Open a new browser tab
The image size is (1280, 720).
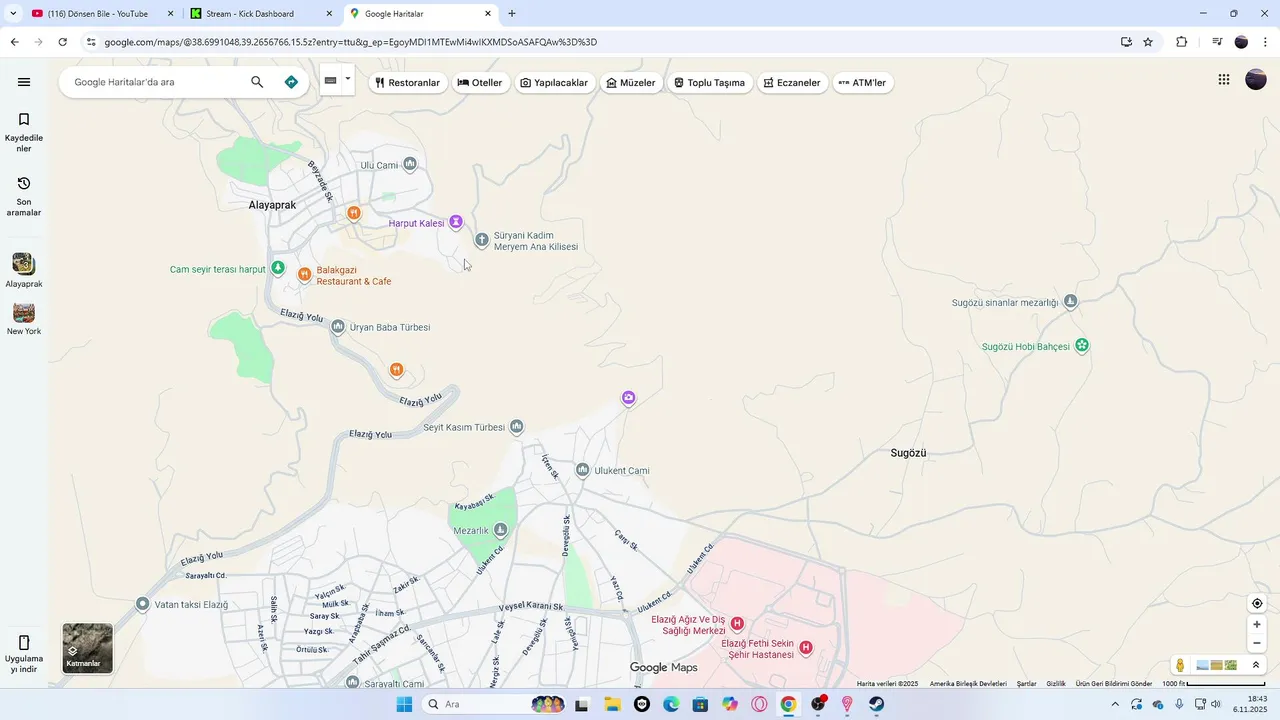pyautogui.click(x=512, y=14)
